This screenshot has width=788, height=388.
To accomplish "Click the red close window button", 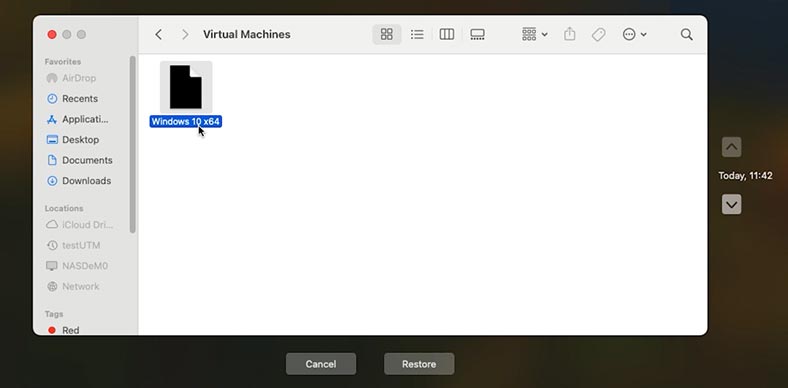I will coord(52,34).
